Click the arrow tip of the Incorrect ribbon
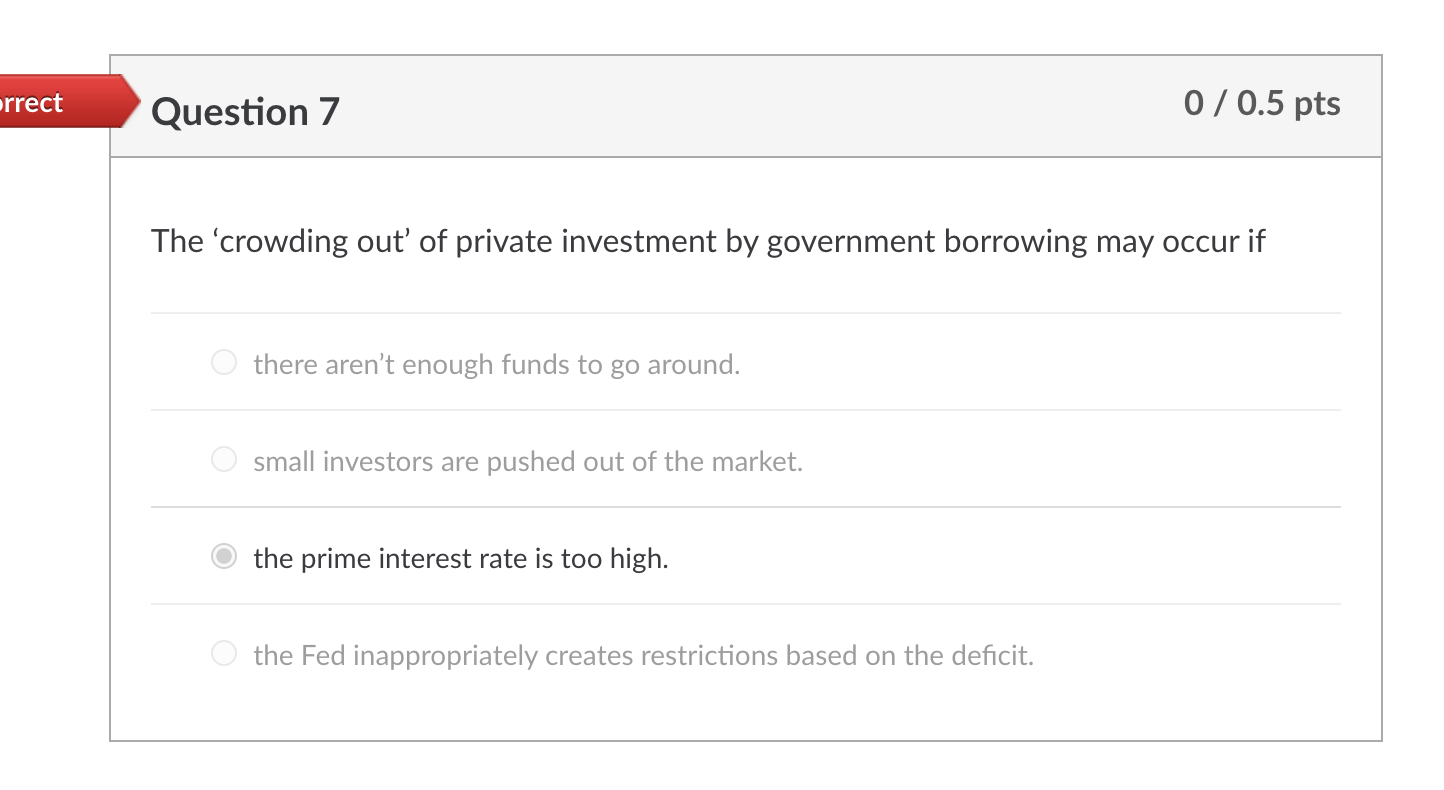 click(x=133, y=103)
